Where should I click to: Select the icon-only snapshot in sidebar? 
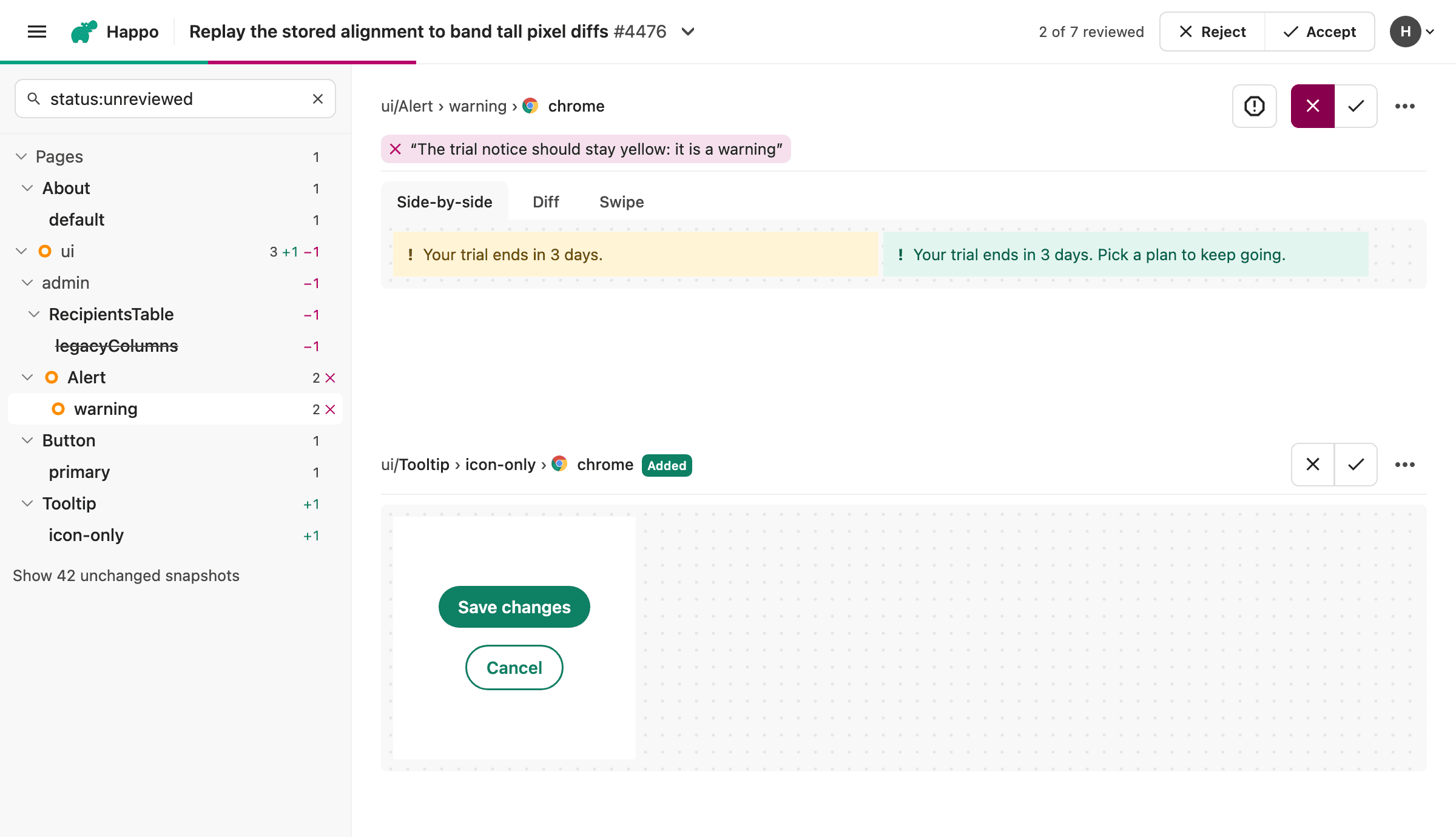175,535
